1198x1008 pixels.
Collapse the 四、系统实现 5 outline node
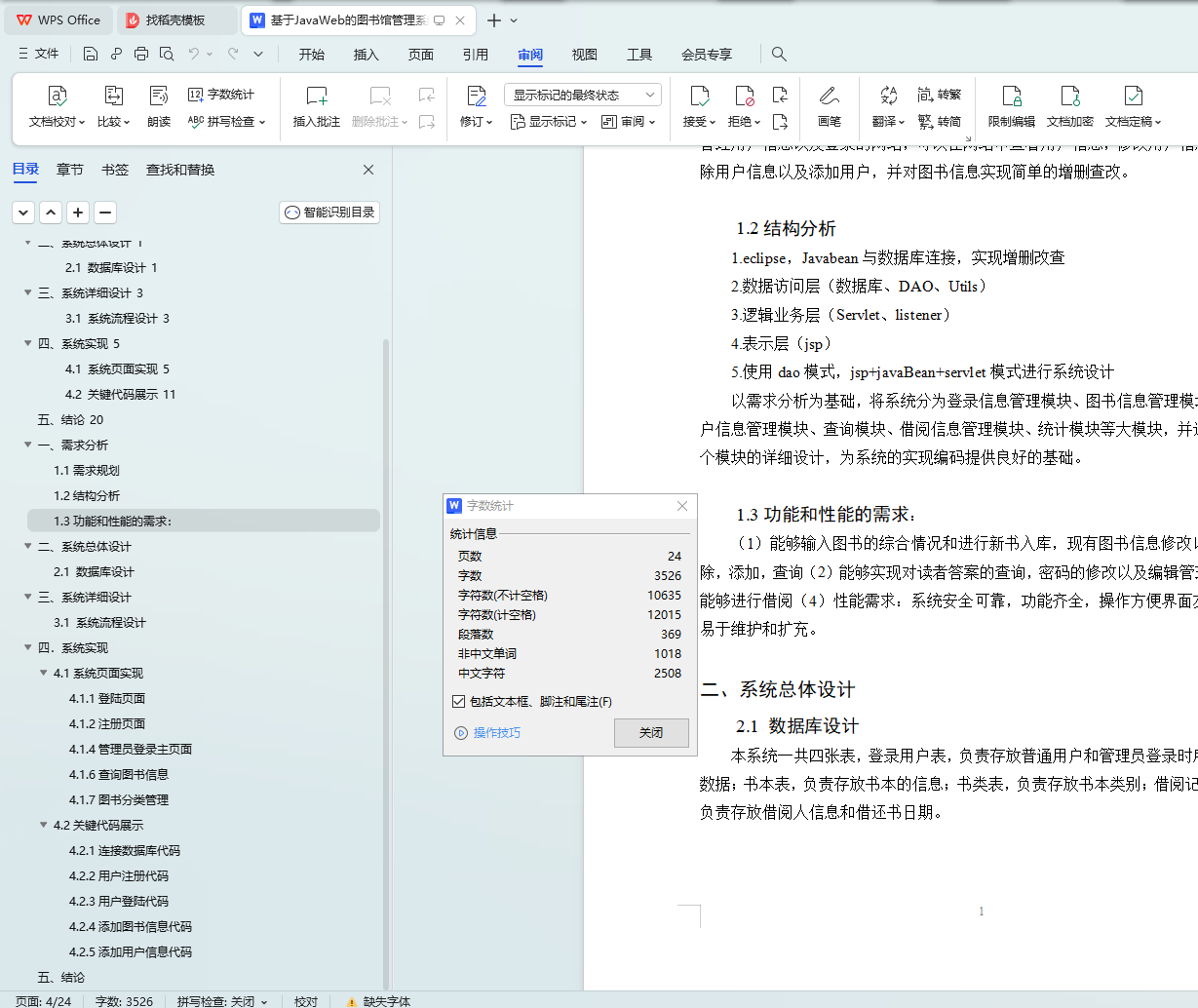(27, 343)
